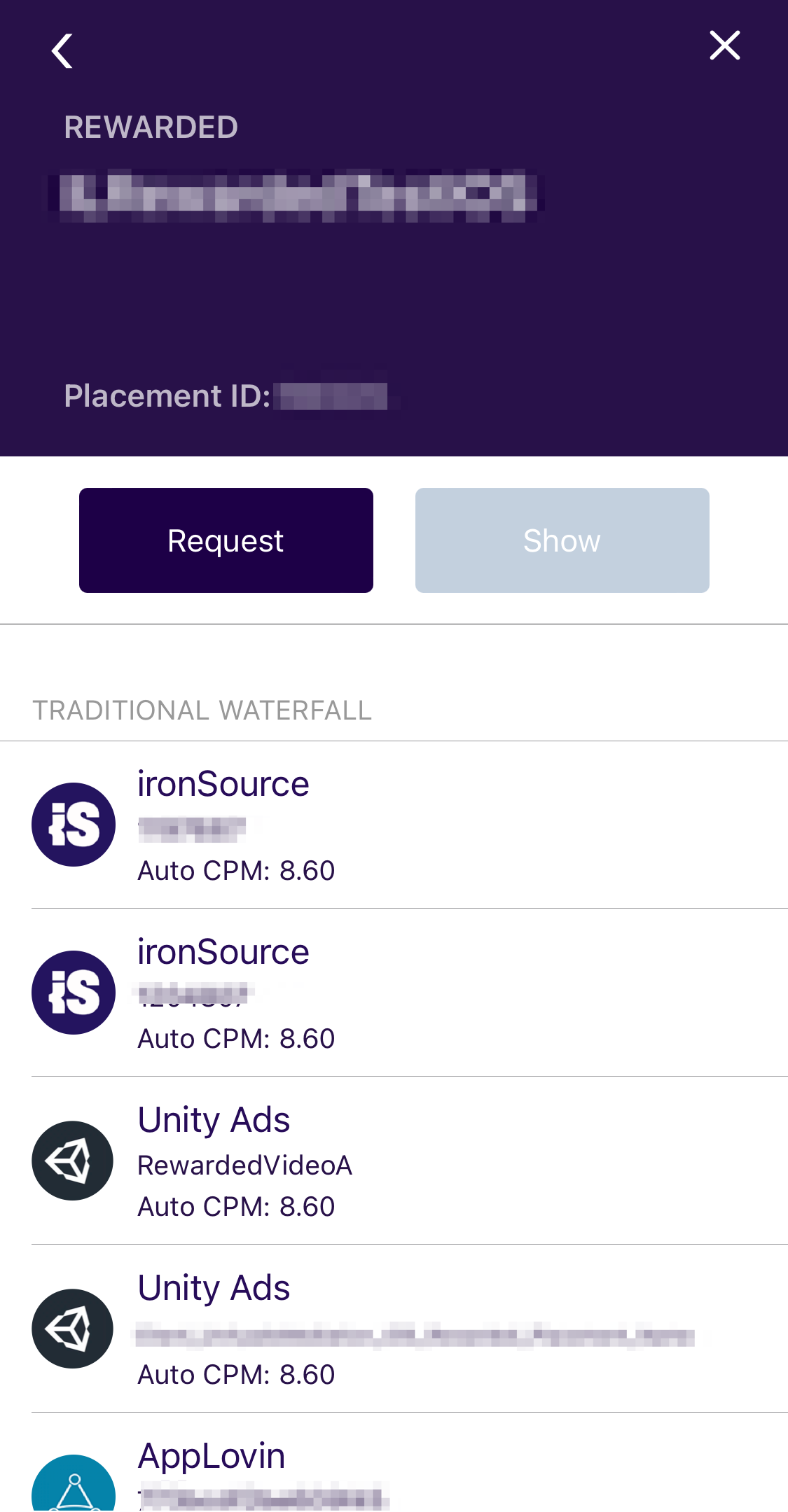
Task: Select the AppLovin network name
Action: click(x=212, y=1456)
